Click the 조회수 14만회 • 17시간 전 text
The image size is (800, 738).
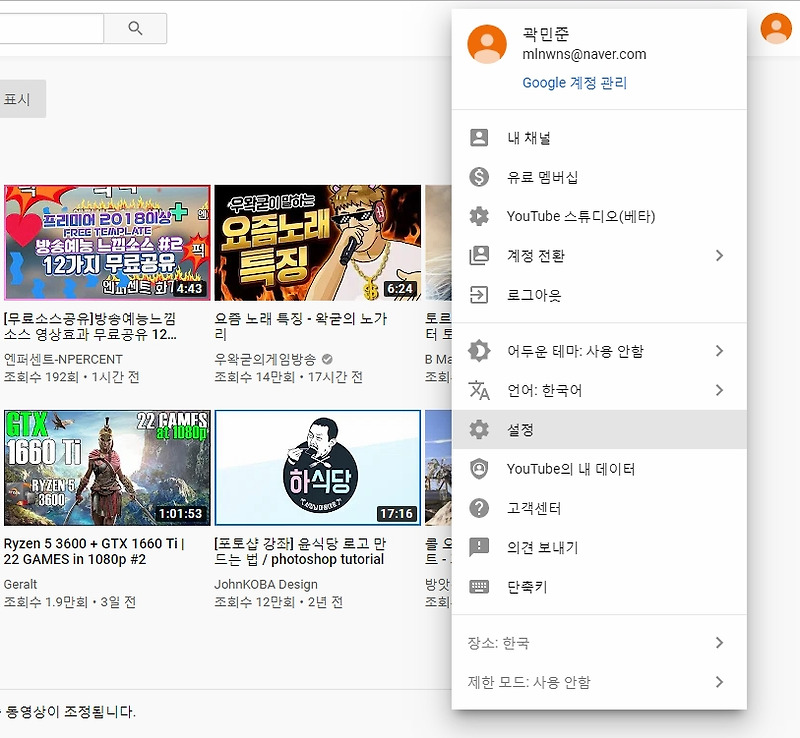[x=288, y=377]
